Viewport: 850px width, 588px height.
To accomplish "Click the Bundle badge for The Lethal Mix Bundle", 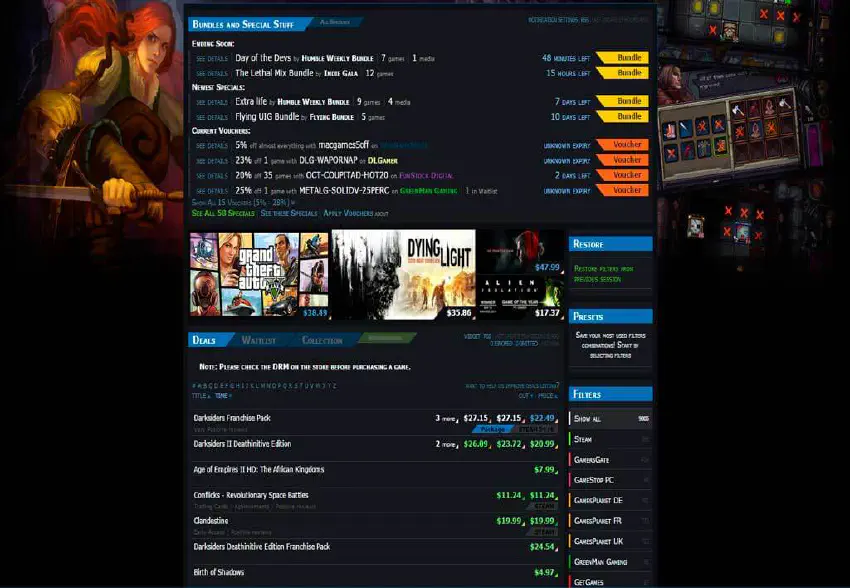I will point(623,73).
